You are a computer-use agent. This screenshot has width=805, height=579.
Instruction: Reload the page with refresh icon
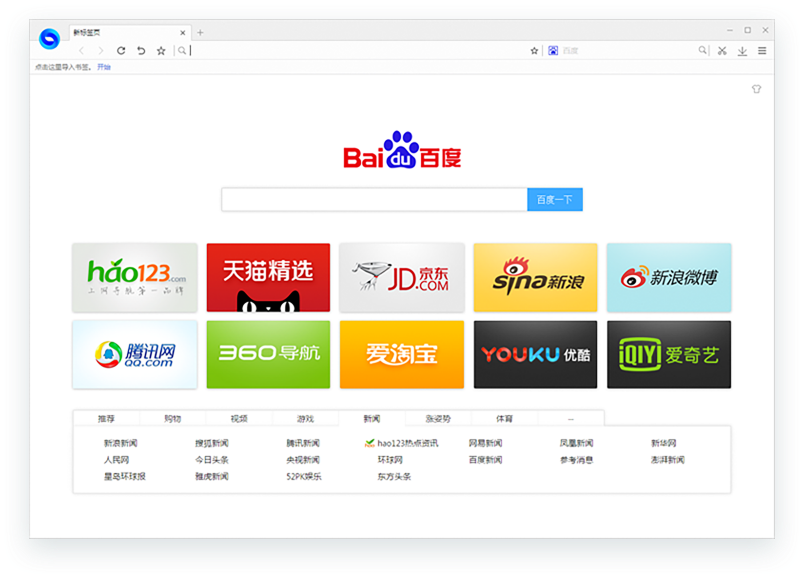(x=121, y=50)
